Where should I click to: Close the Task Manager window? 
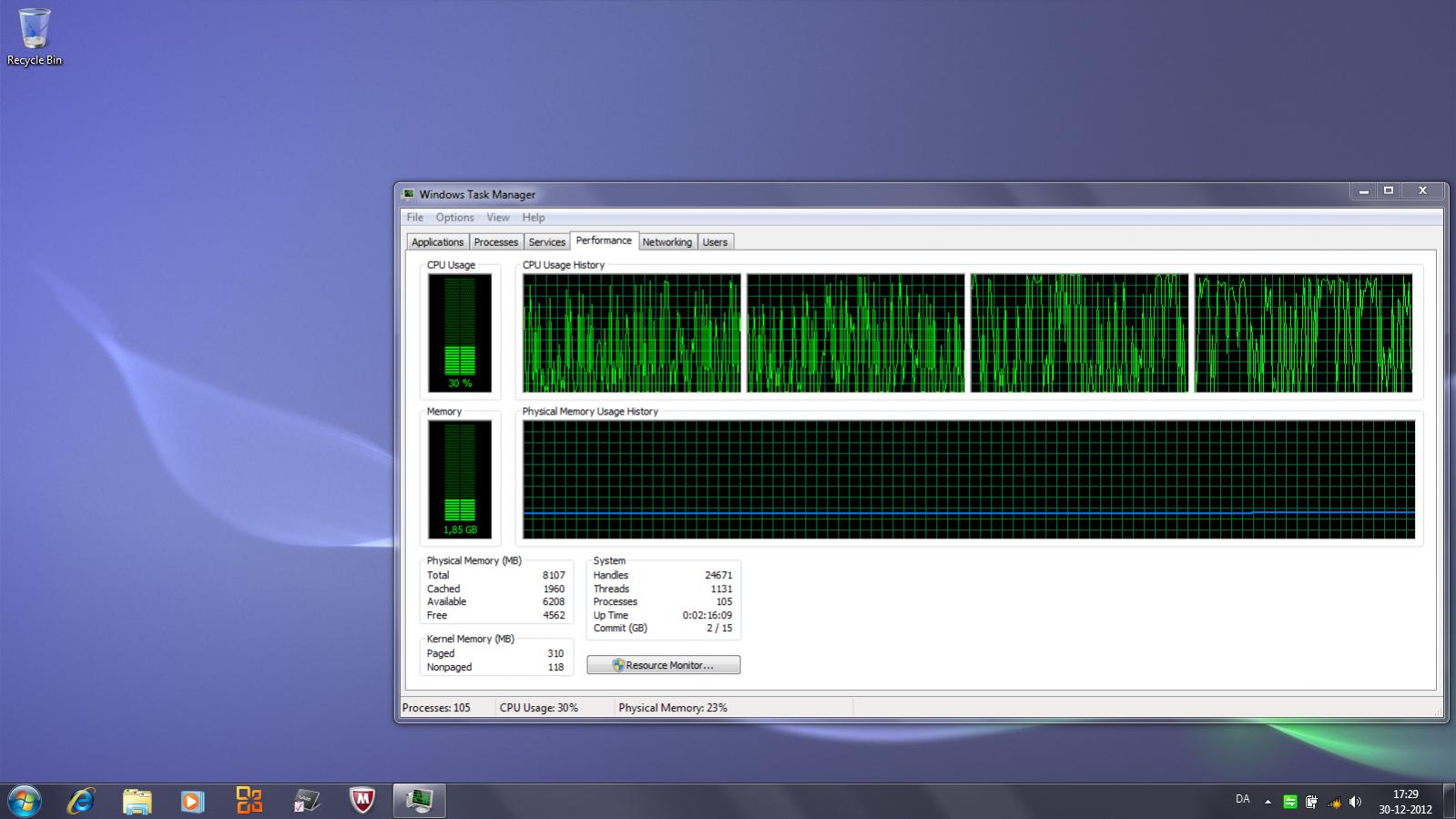click(x=1422, y=191)
